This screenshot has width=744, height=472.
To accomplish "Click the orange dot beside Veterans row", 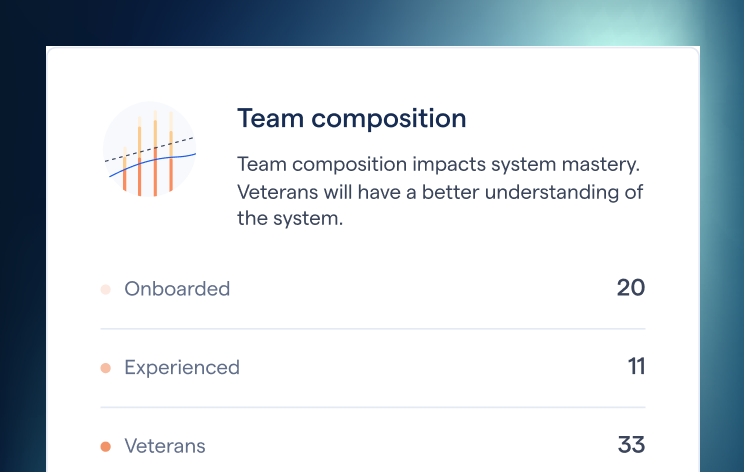I will coord(105,446).
